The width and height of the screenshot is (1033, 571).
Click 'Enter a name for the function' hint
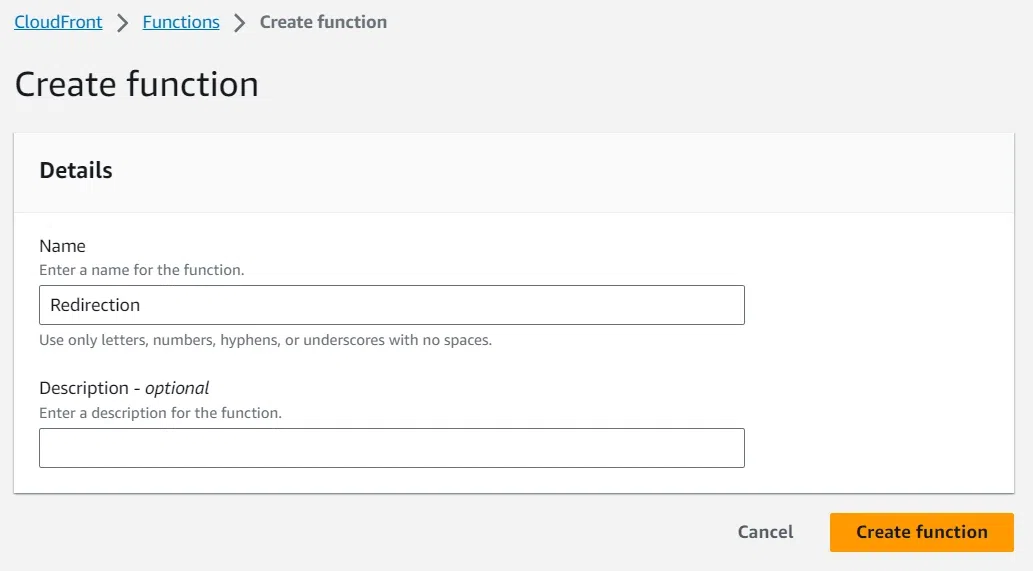pyautogui.click(x=141, y=270)
